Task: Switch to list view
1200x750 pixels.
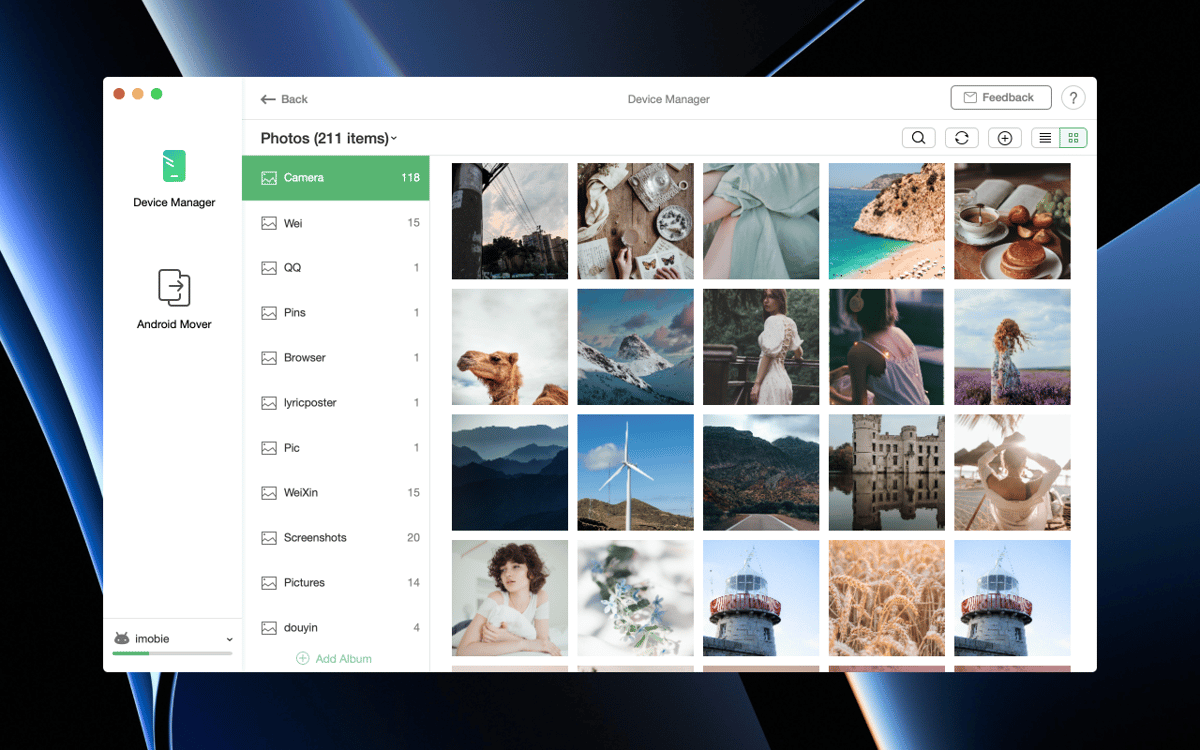Action: click(1045, 138)
